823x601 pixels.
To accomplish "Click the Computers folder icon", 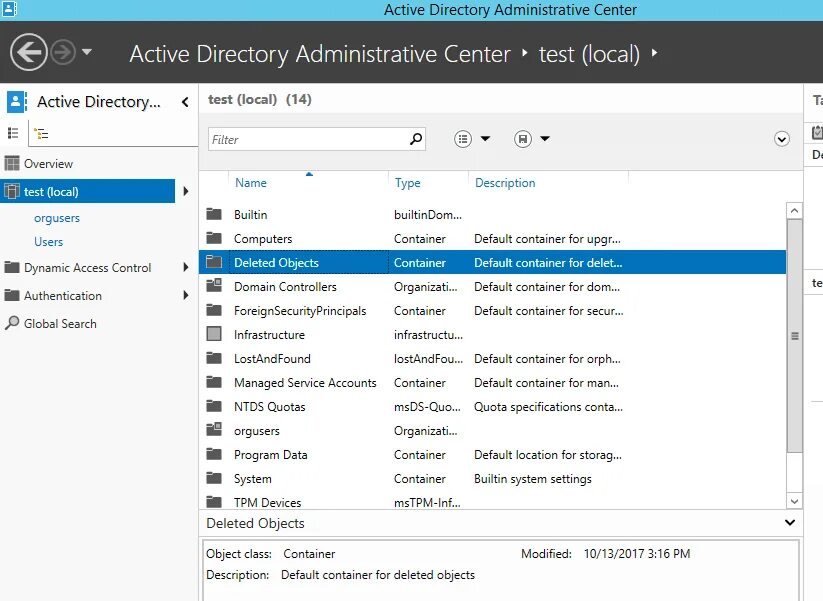I will pos(214,238).
